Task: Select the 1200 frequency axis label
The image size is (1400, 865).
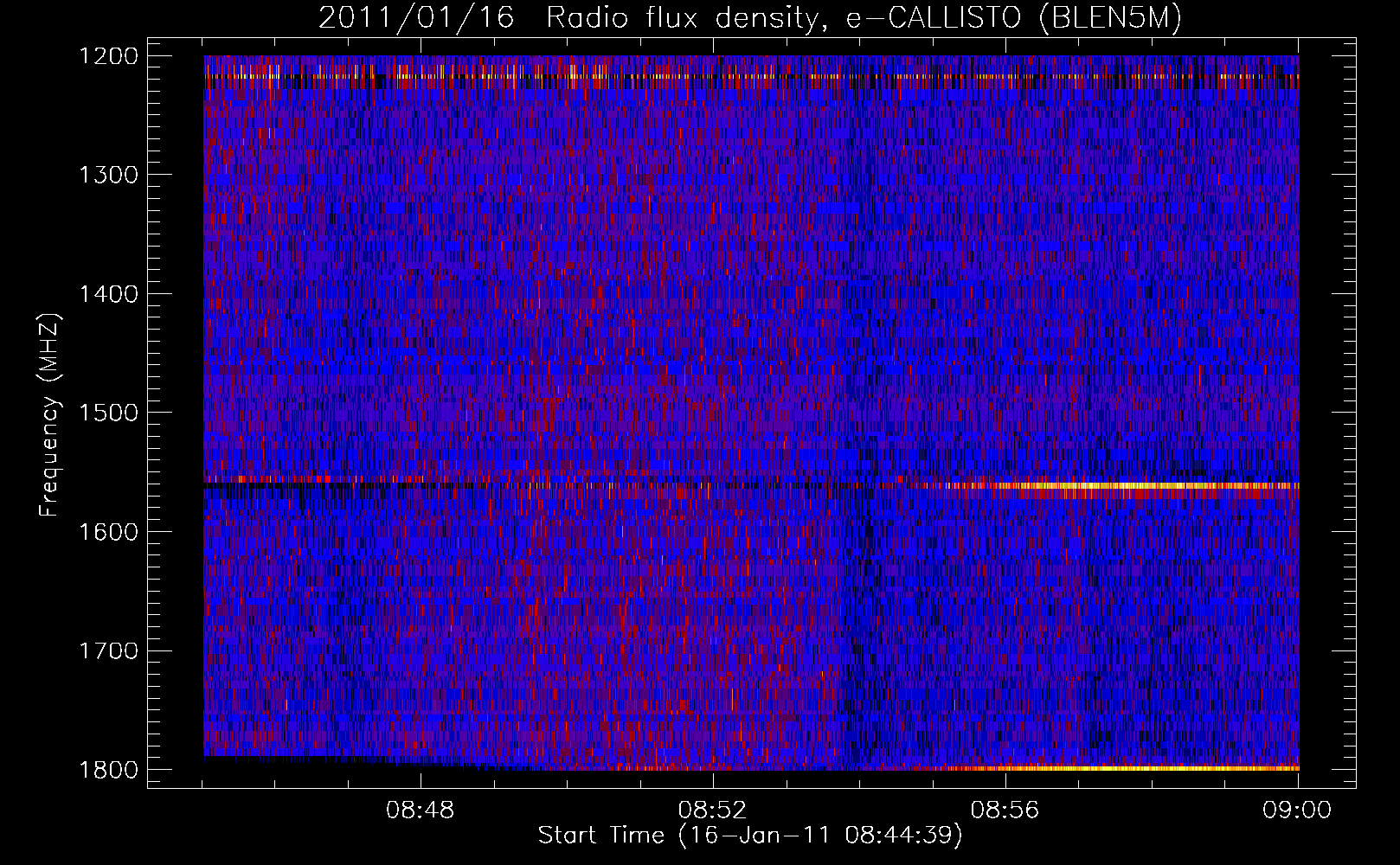Action: (x=108, y=56)
